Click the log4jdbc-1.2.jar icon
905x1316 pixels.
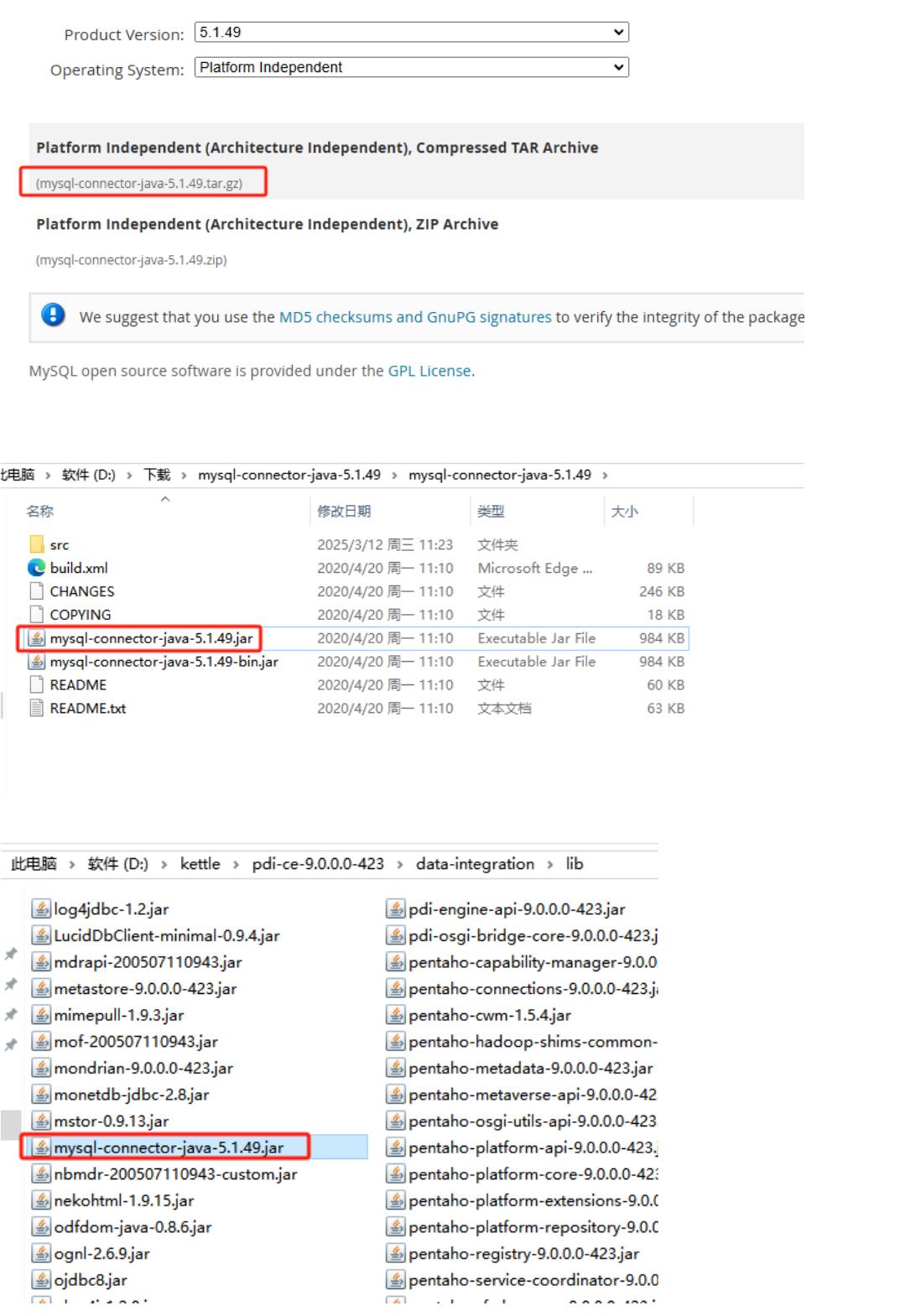tap(41, 908)
